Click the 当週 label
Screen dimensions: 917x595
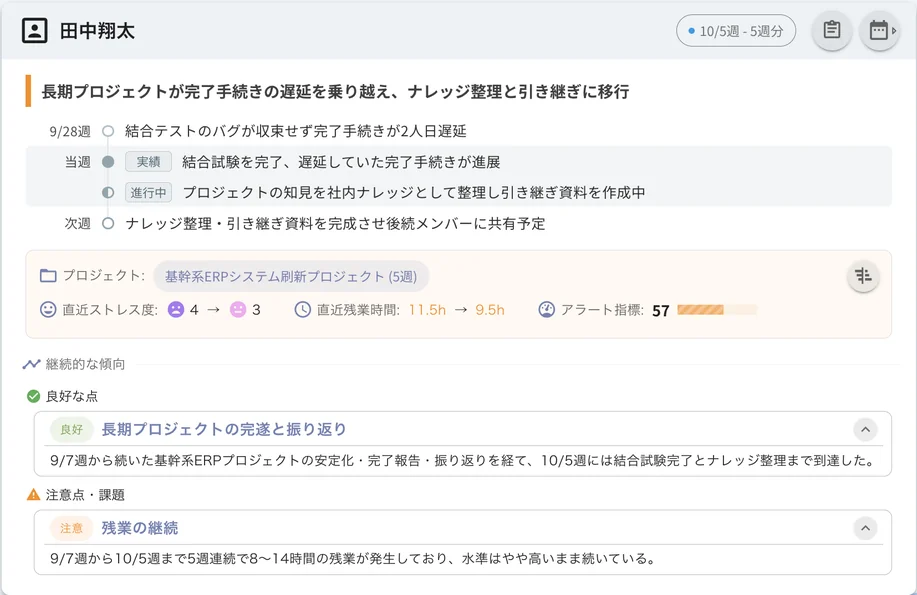(x=77, y=162)
